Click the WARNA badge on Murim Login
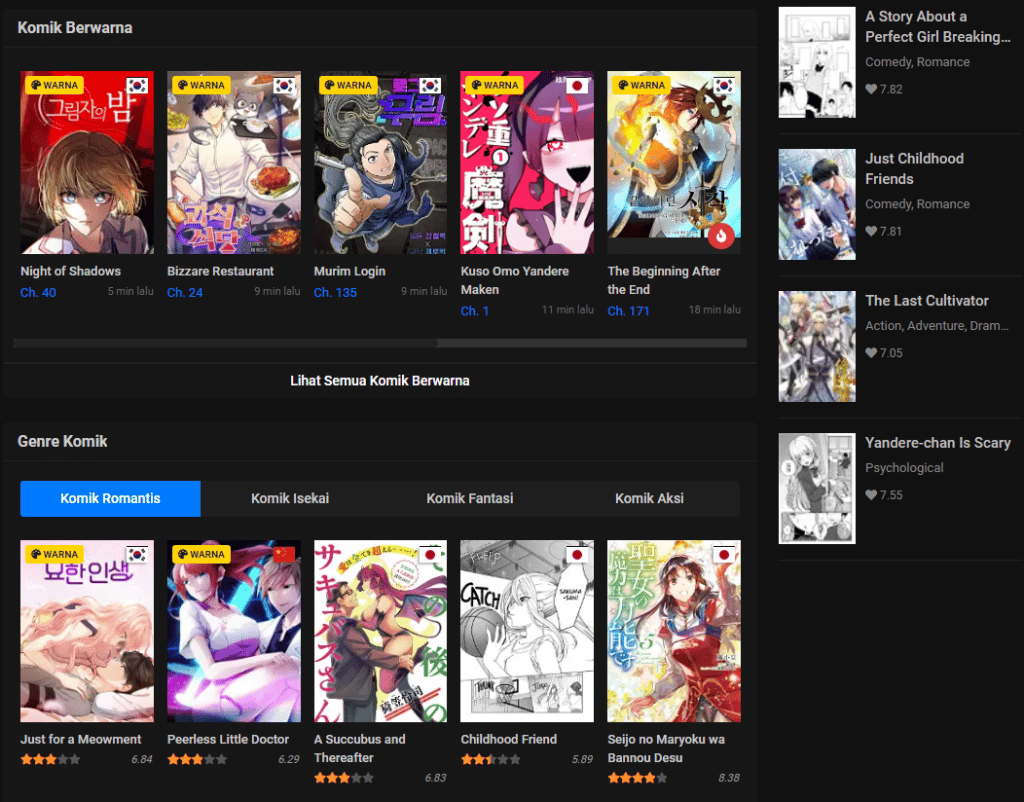The image size is (1024, 802). [347, 85]
